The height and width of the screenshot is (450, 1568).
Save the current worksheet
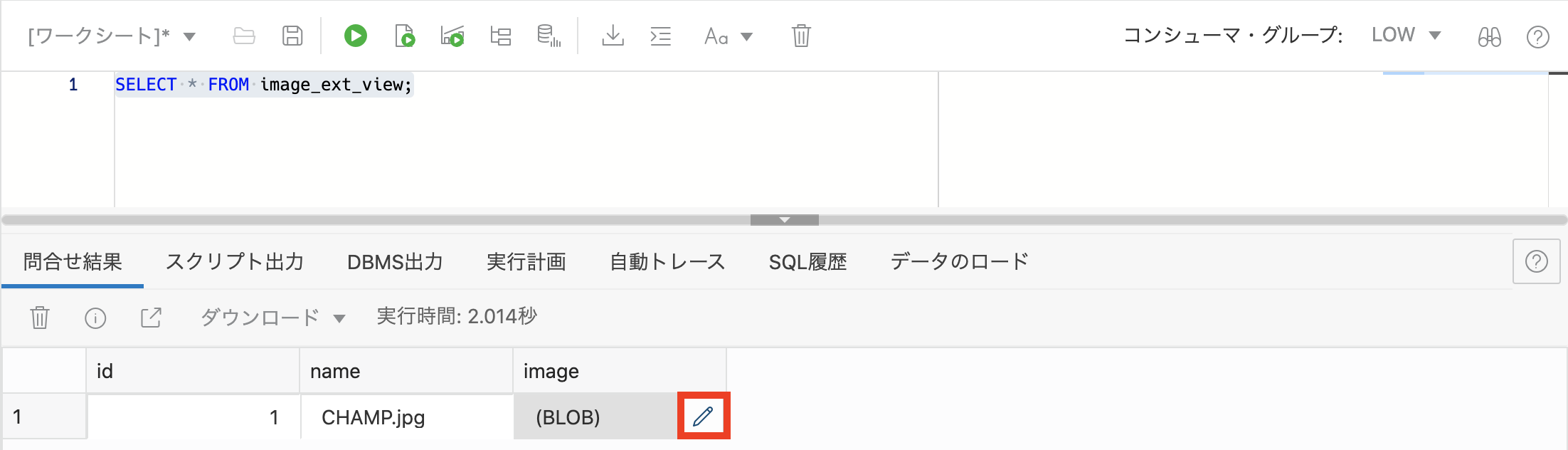292,36
